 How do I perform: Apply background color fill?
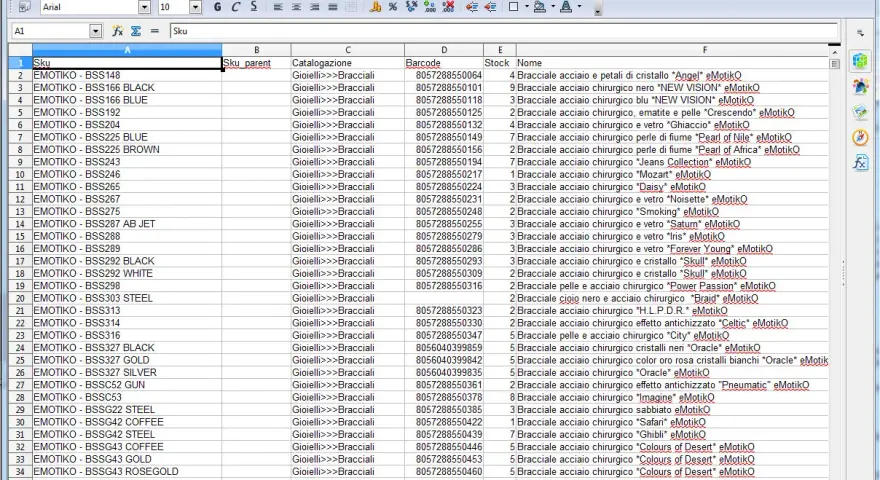(x=539, y=7)
